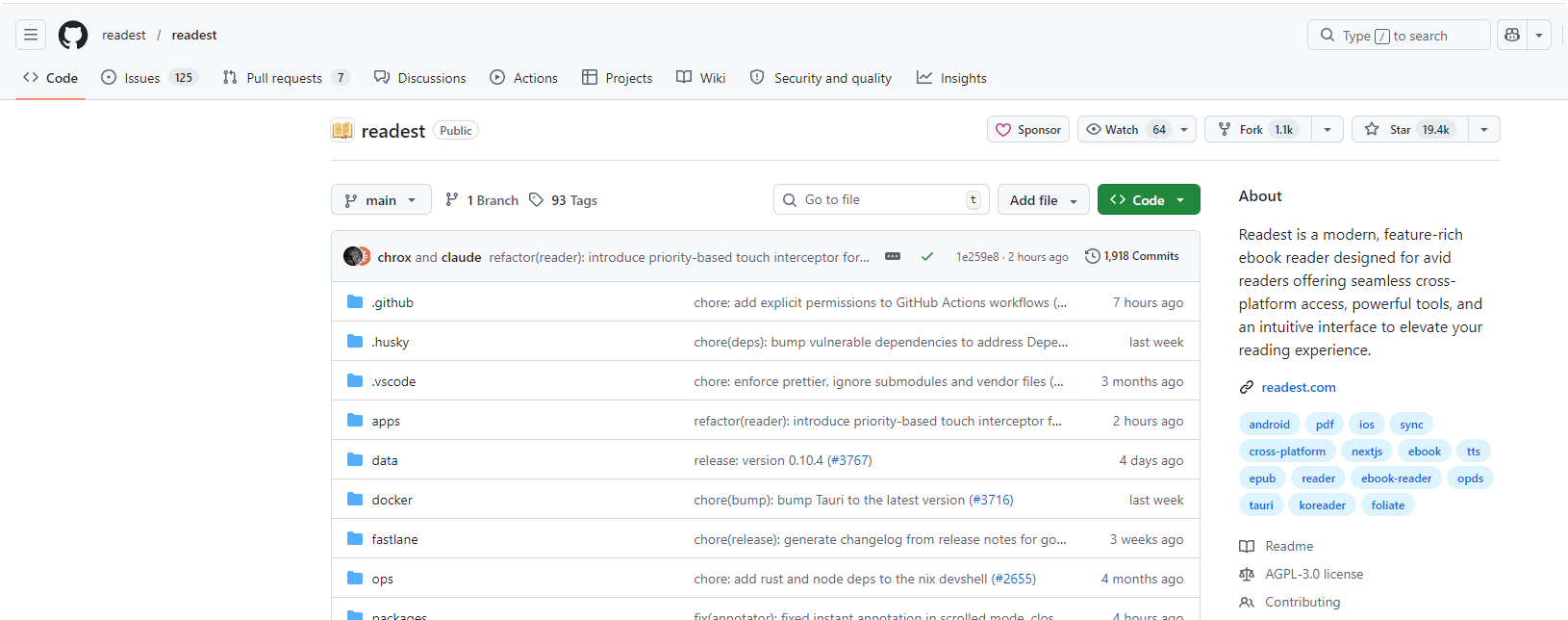Image resolution: width=1568 pixels, height=620 pixels.
Task: Open the pull request #3716 link
Action: 991,500
